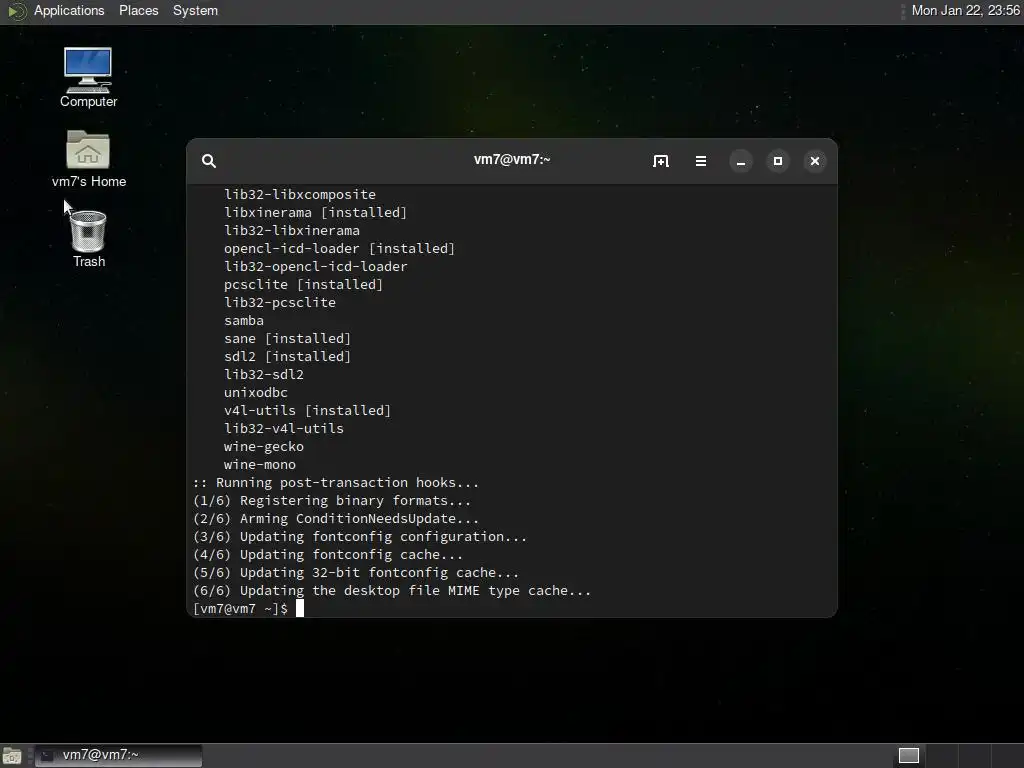Click the terminal title vm7@vm7:~
This screenshot has width=1024, height=768.
click(512, 159)
